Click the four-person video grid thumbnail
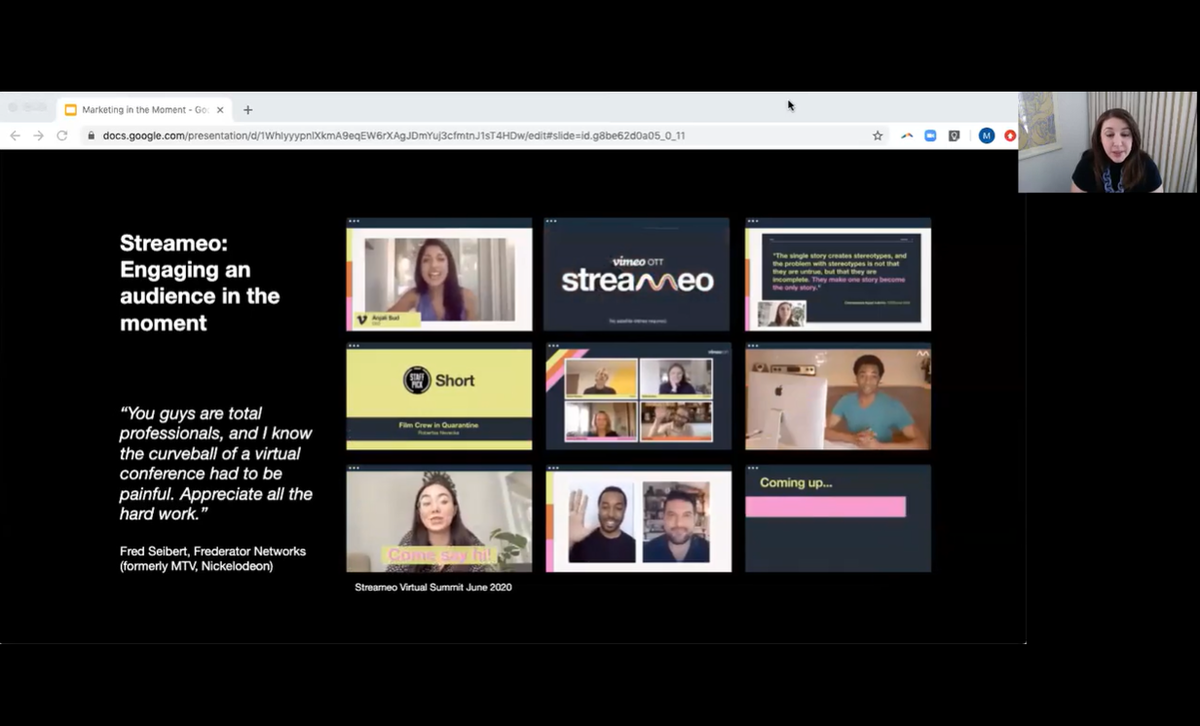 click(x=638, y=397)
